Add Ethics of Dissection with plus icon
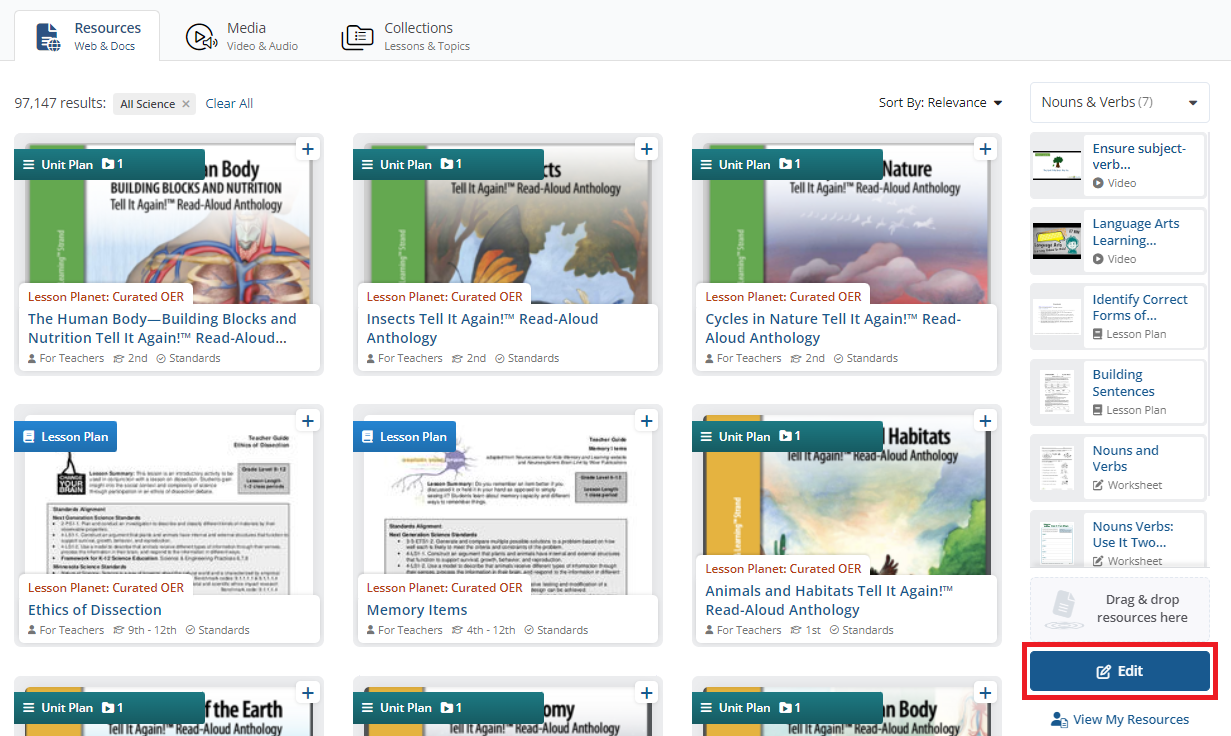The image size is (1231, 736). [x=308, y=421]
